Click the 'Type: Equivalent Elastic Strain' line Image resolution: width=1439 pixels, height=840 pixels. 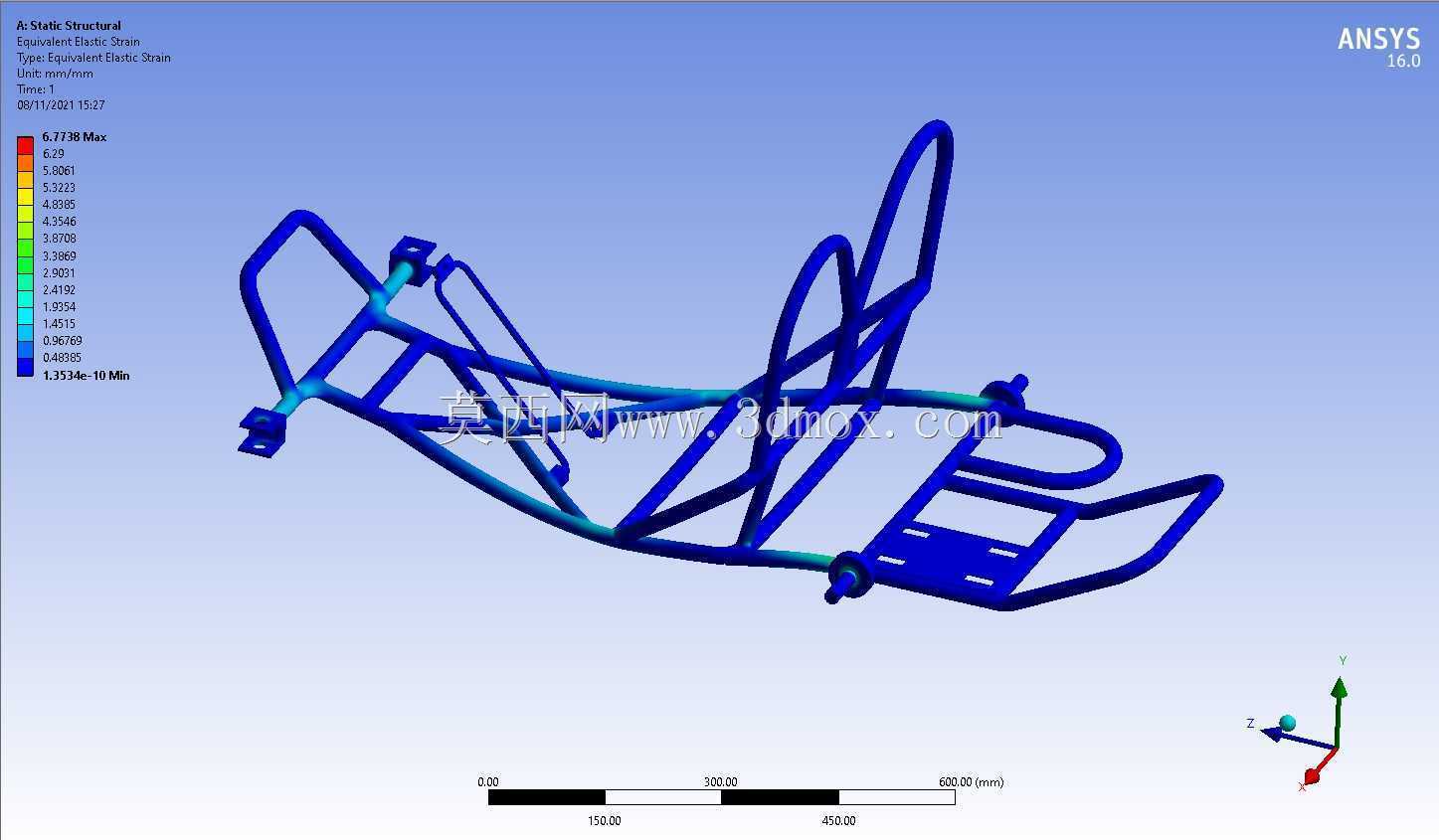93,58
